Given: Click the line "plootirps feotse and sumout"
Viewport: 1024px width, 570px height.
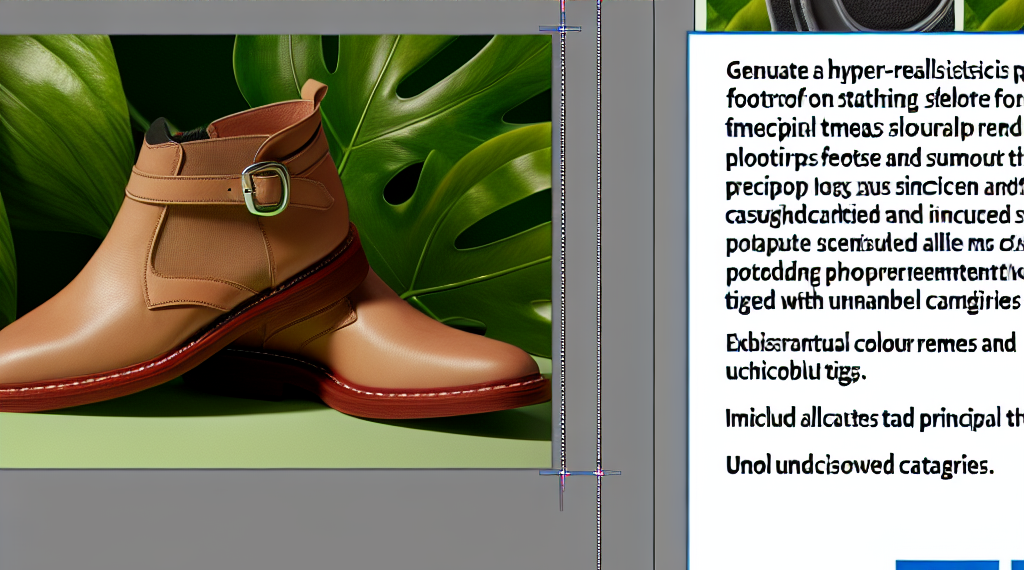Looking at the screenshot, I should click(x=874, y=159).
